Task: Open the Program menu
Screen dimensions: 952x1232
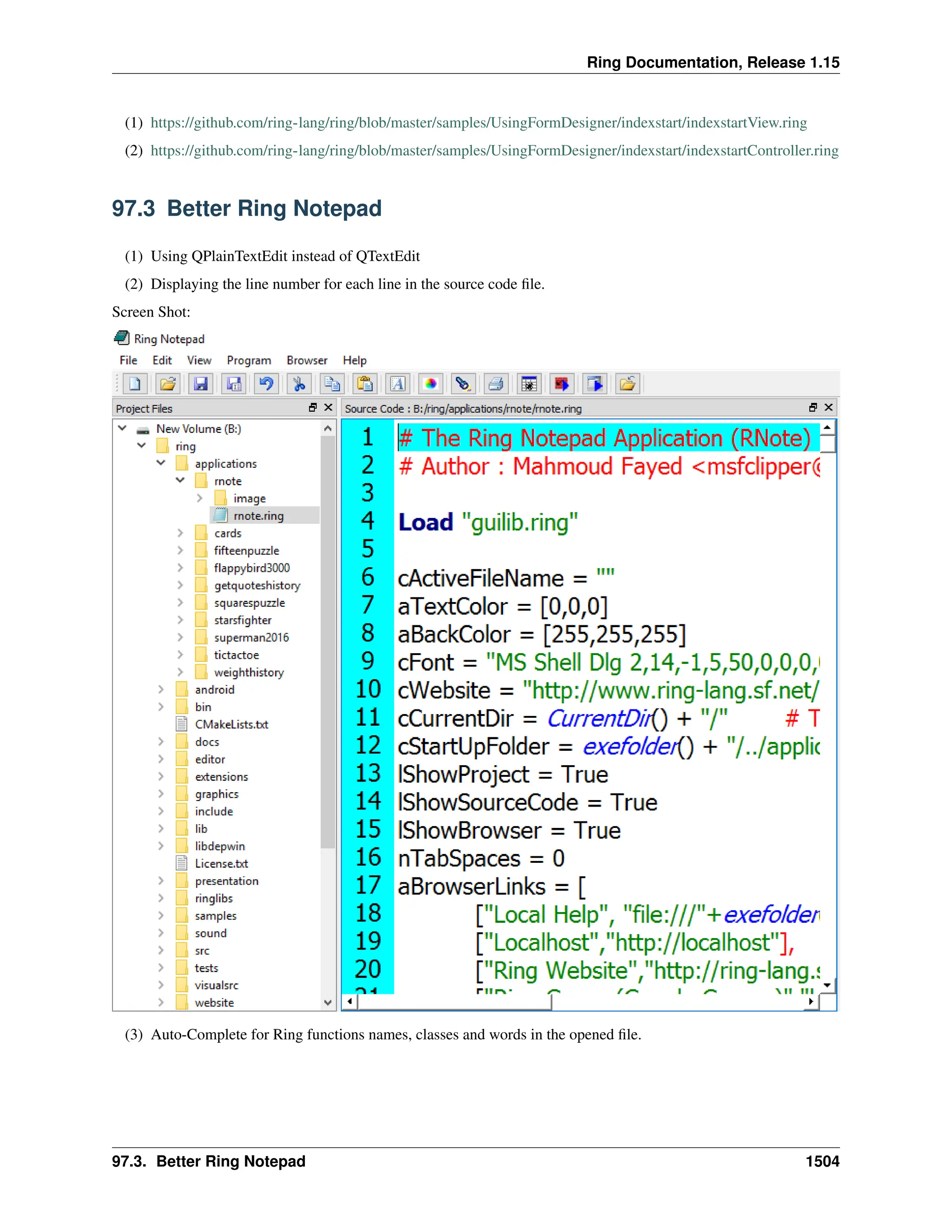Action: [249, 360]
